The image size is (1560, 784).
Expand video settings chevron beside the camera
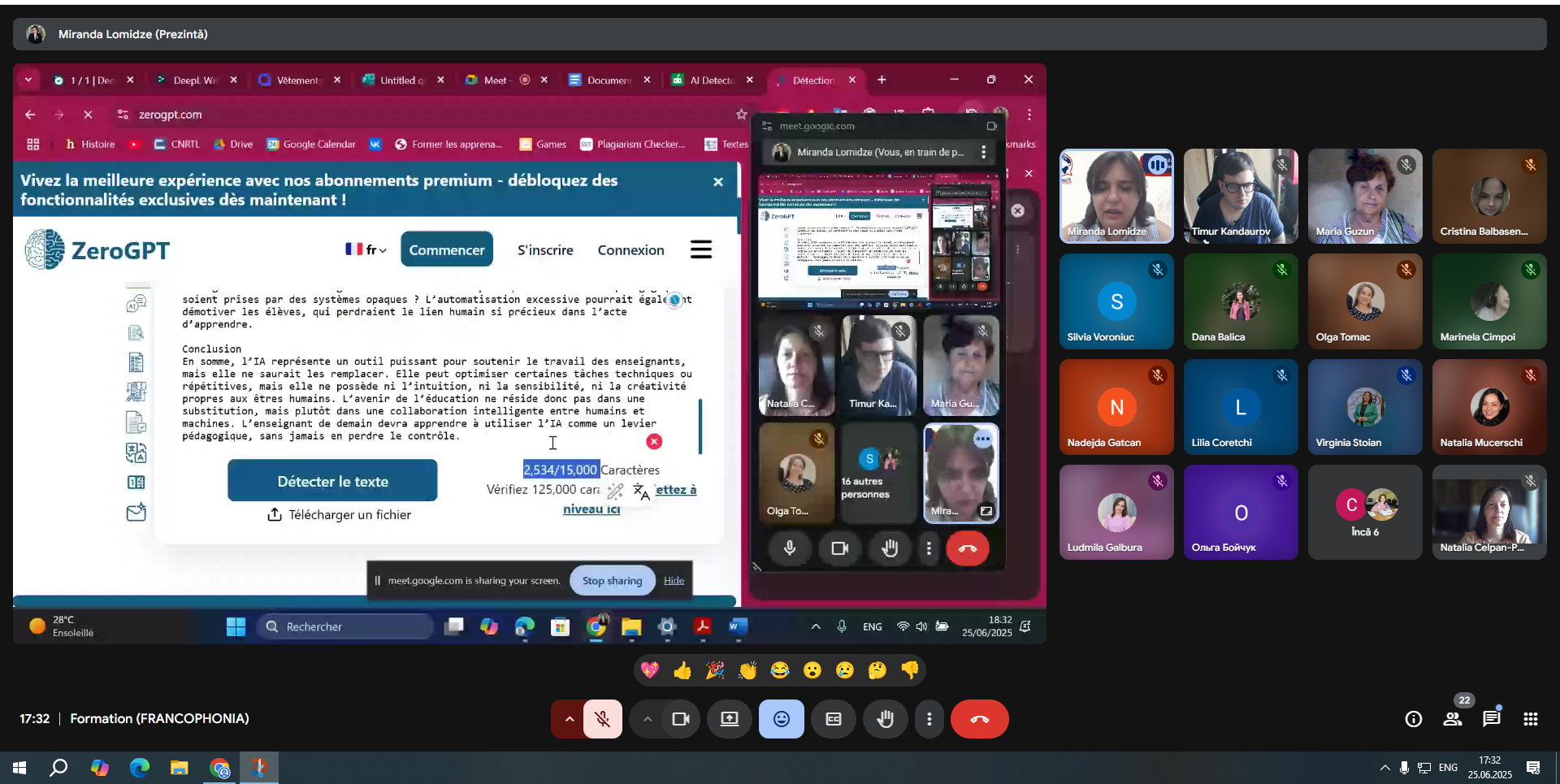click(x=647, y=719)
